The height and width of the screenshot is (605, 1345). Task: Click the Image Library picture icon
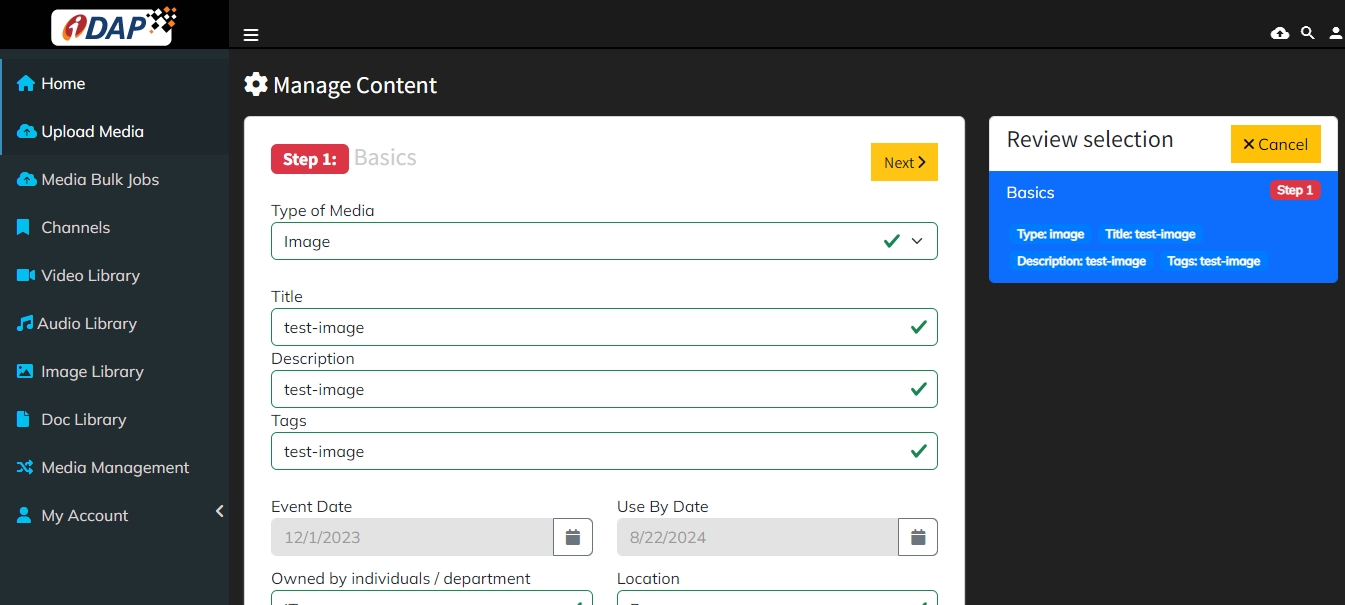point(25,371)
